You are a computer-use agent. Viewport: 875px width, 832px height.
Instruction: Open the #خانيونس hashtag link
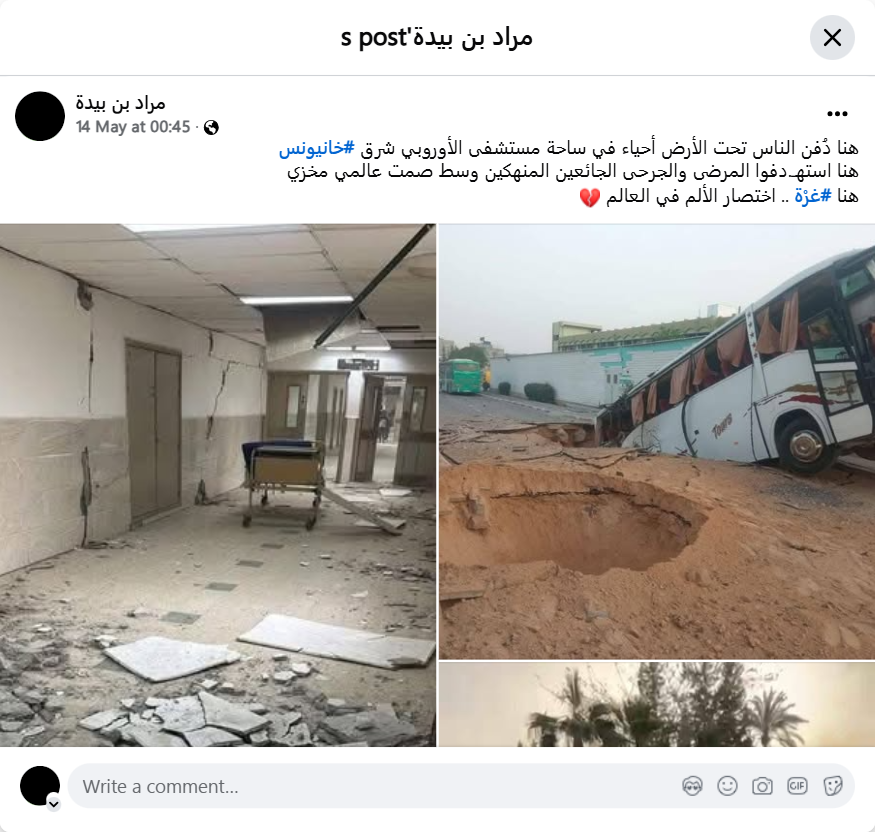pos(316,148)
